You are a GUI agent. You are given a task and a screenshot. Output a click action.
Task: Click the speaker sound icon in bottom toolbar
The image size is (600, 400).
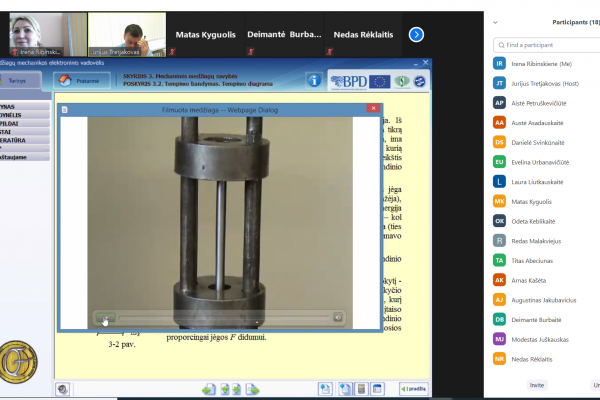pyautogui.click(x=62, y=389)
